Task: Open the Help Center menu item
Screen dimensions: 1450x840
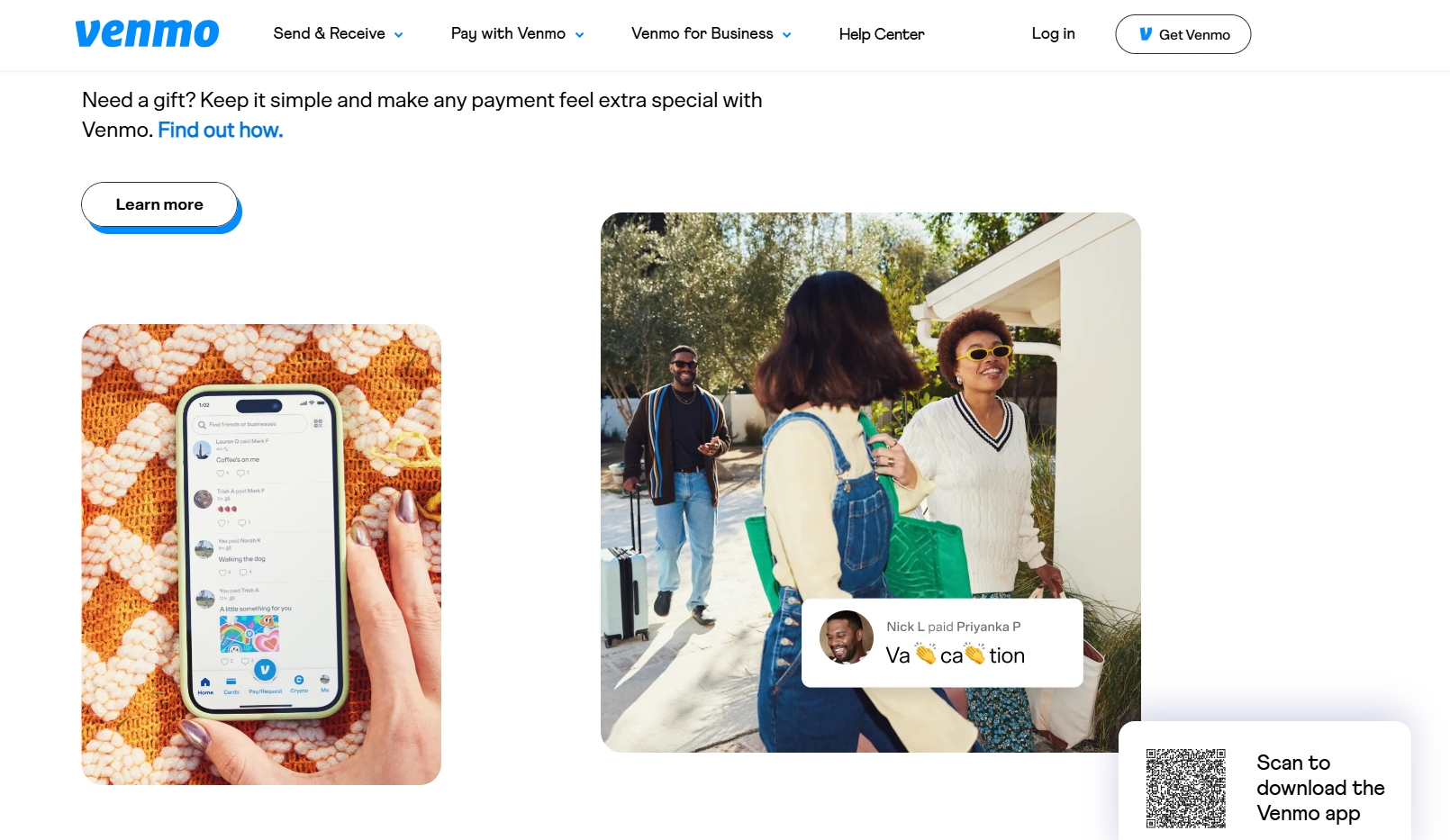Action: [x=882, y=34]
